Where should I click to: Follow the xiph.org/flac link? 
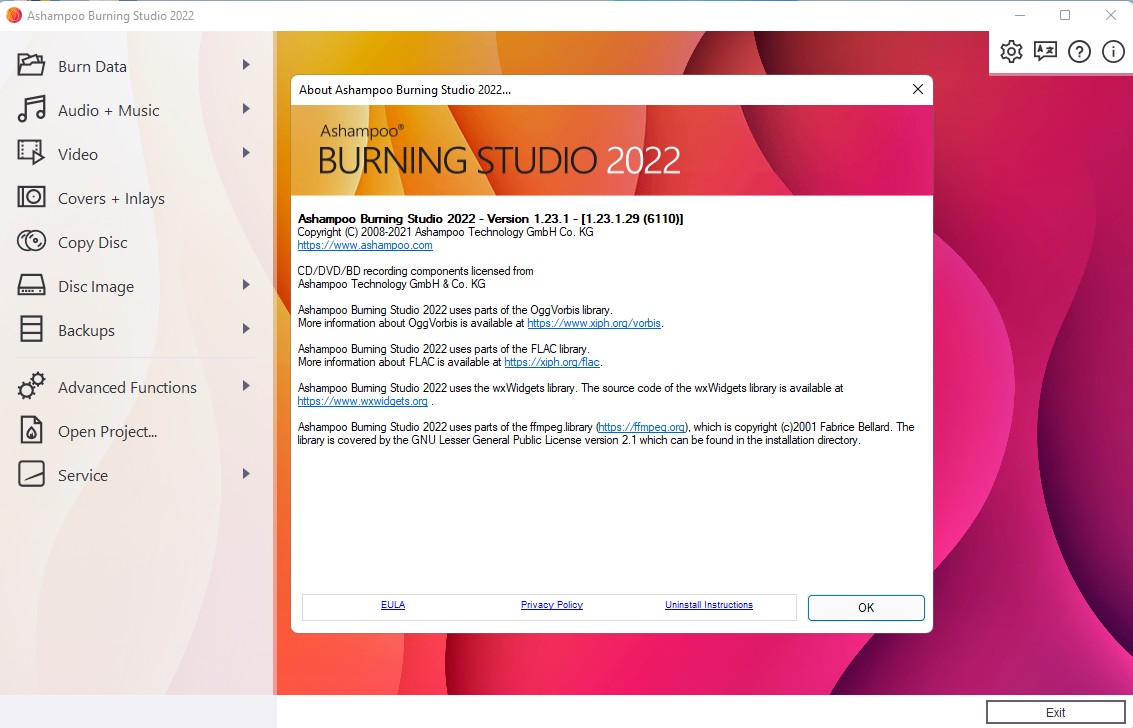point(552,363)
